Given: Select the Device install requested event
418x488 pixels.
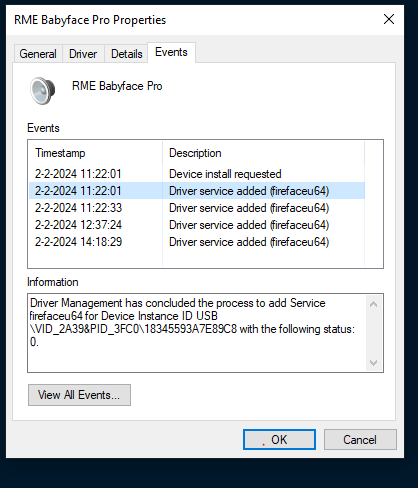Looking at the screenshot, I should pyautogui.click(x=197, y=174).
